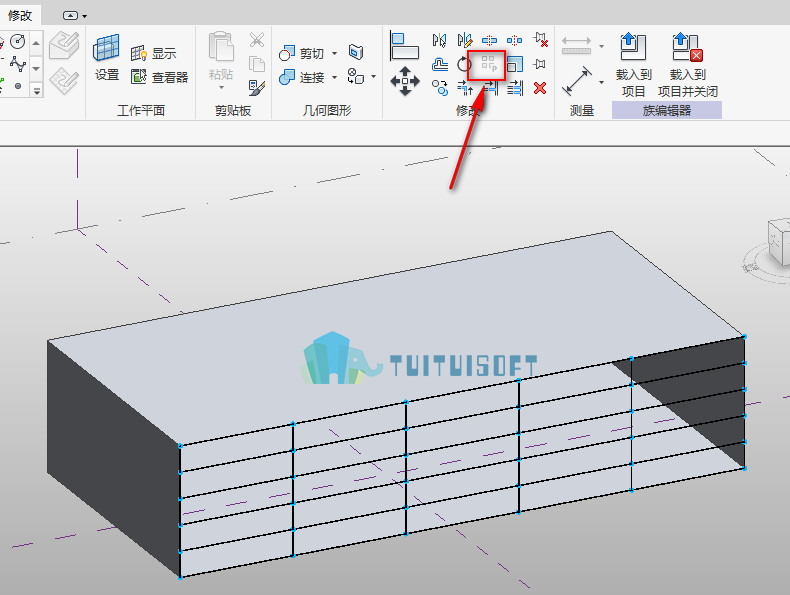Expand the 粘贴 dropdown arrow
The width and height of the screenshot is (790, 595).
[x=221, y=88]
